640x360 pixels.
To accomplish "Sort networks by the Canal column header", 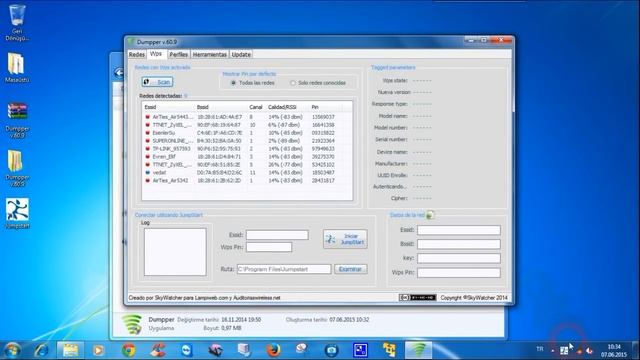I will tap(256, 107).
